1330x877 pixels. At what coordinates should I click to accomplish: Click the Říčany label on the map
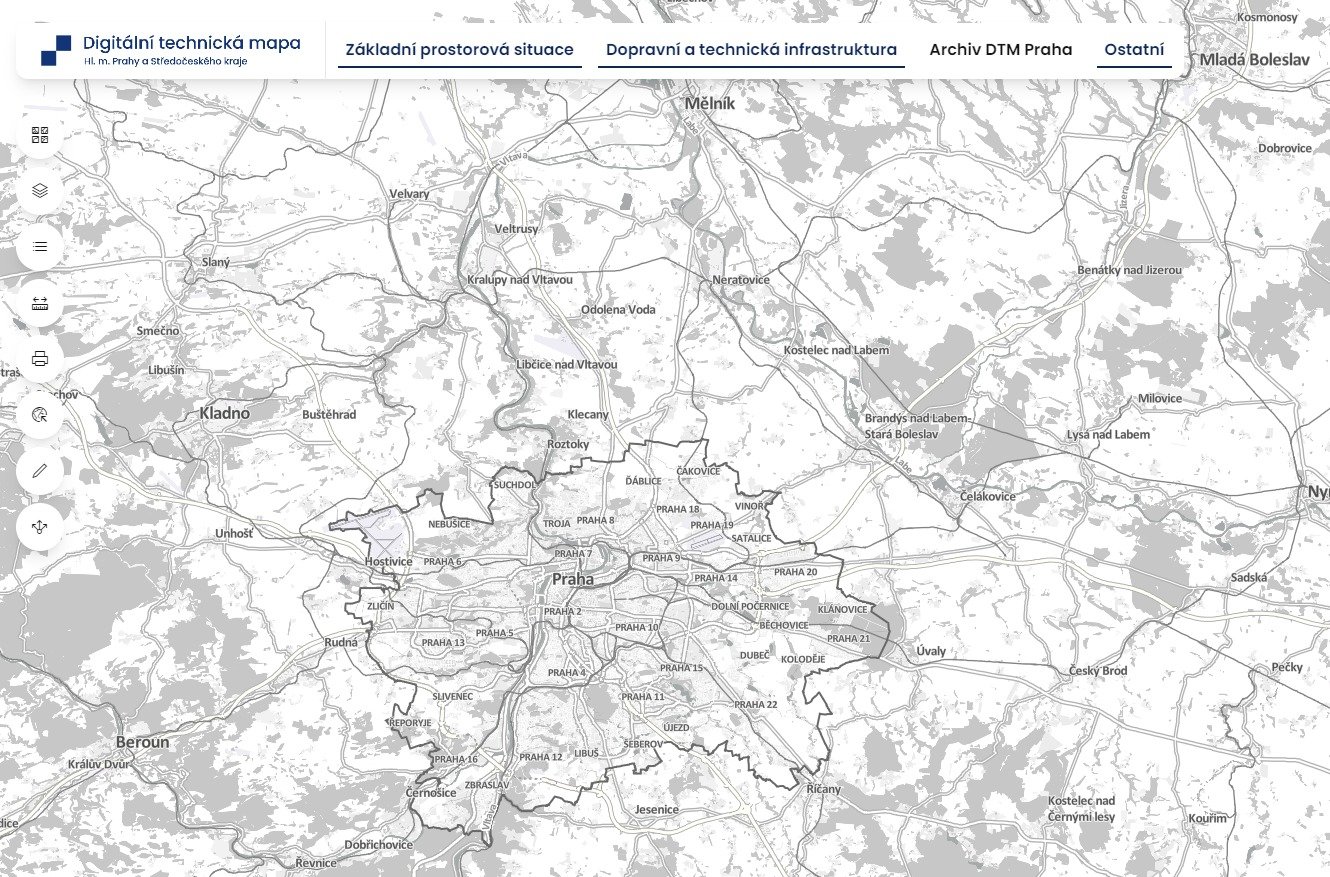[x=823, y=790]
